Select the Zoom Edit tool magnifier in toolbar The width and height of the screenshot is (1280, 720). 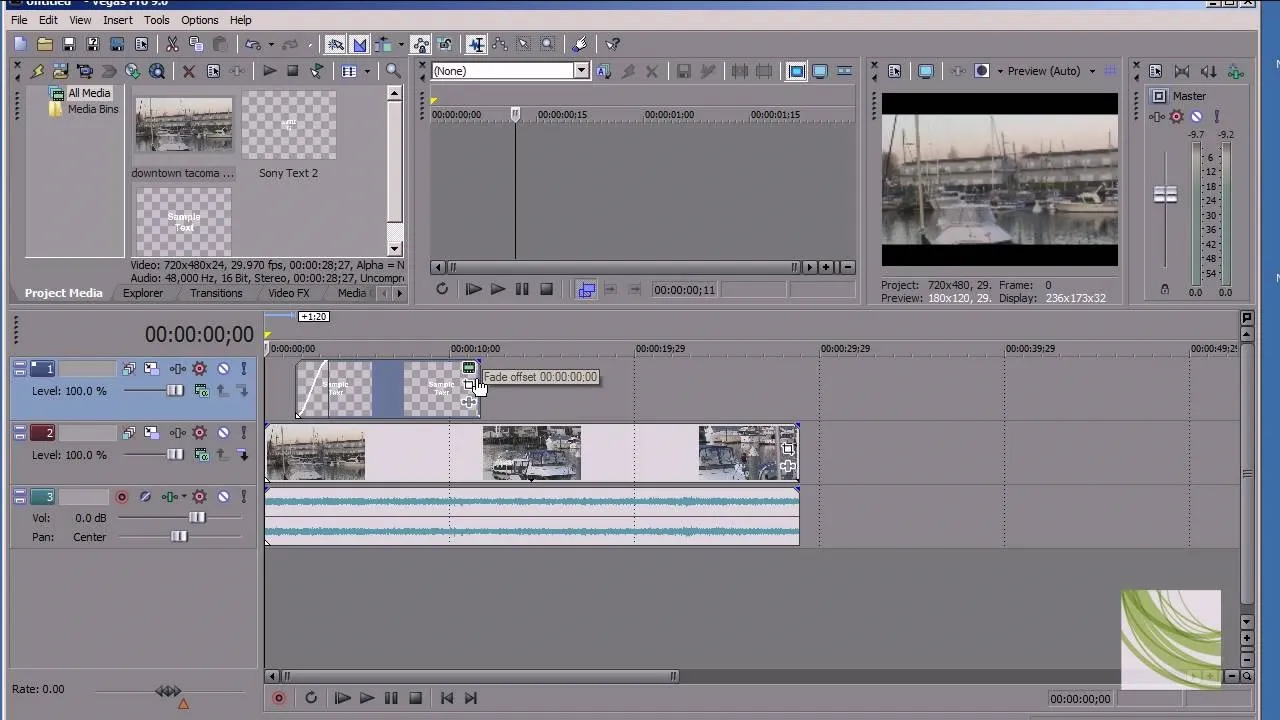(x=548, y=44)
